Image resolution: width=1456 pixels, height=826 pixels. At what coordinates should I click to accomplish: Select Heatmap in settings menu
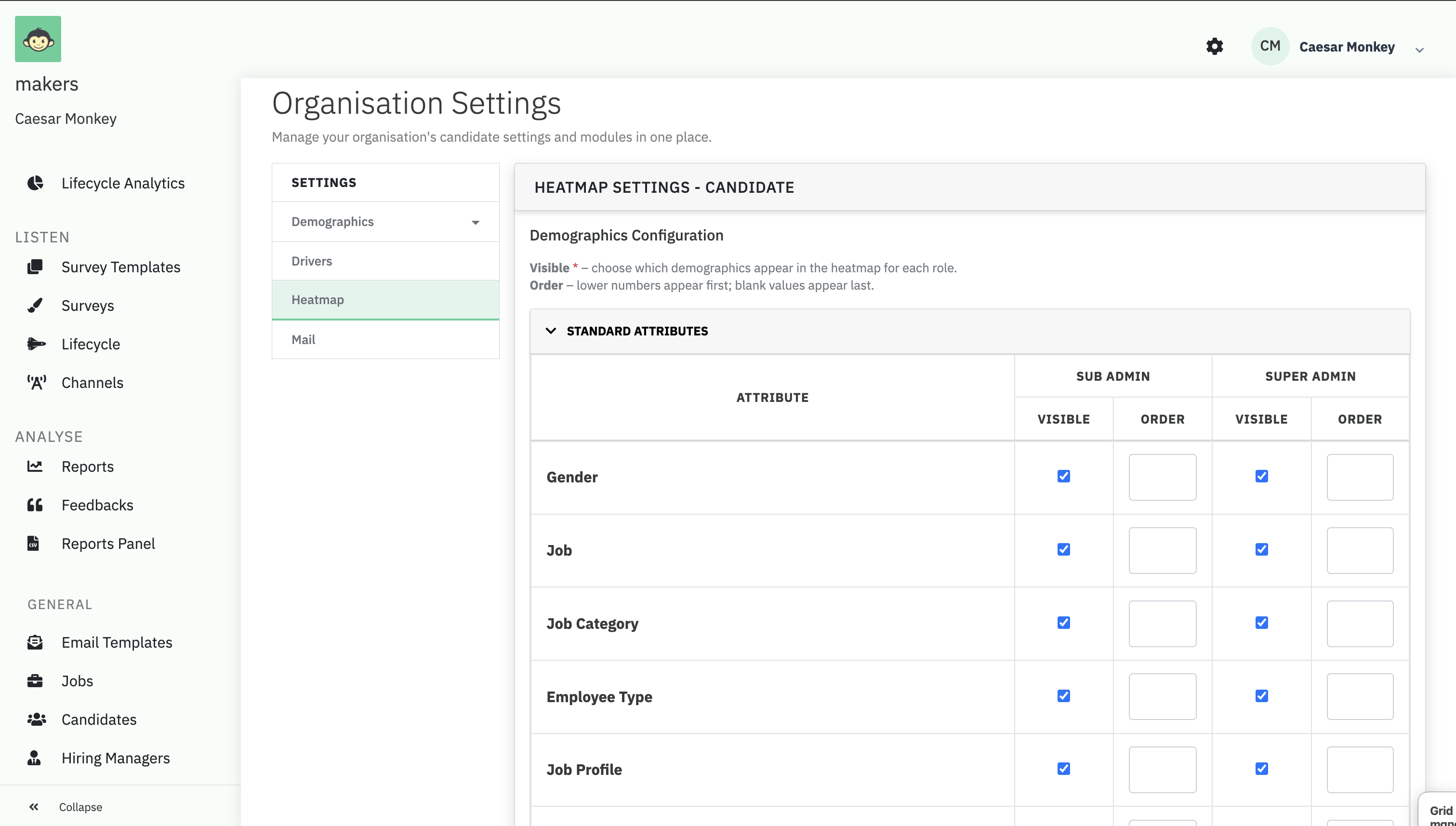[x=386, y=300]
